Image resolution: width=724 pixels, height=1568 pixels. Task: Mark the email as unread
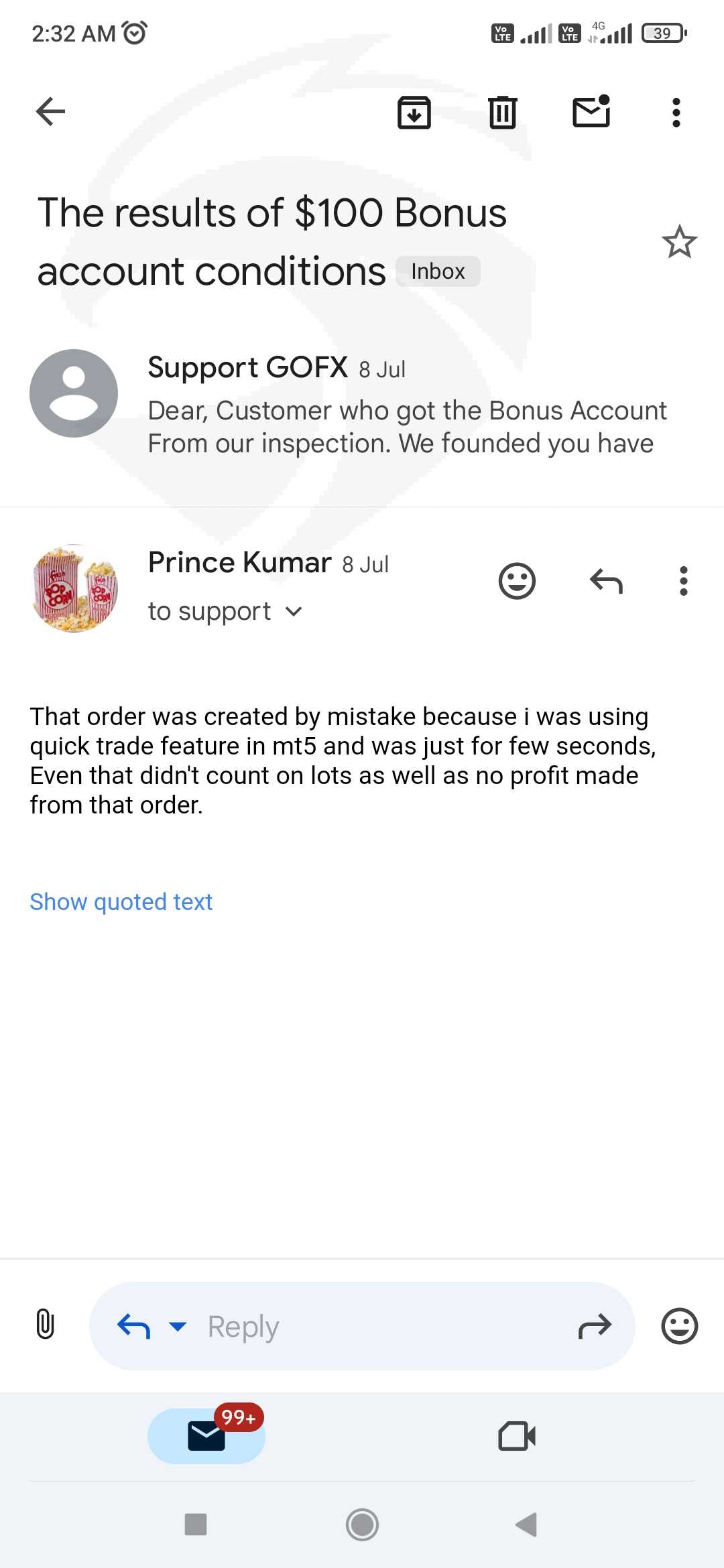[x=591, y=111]
